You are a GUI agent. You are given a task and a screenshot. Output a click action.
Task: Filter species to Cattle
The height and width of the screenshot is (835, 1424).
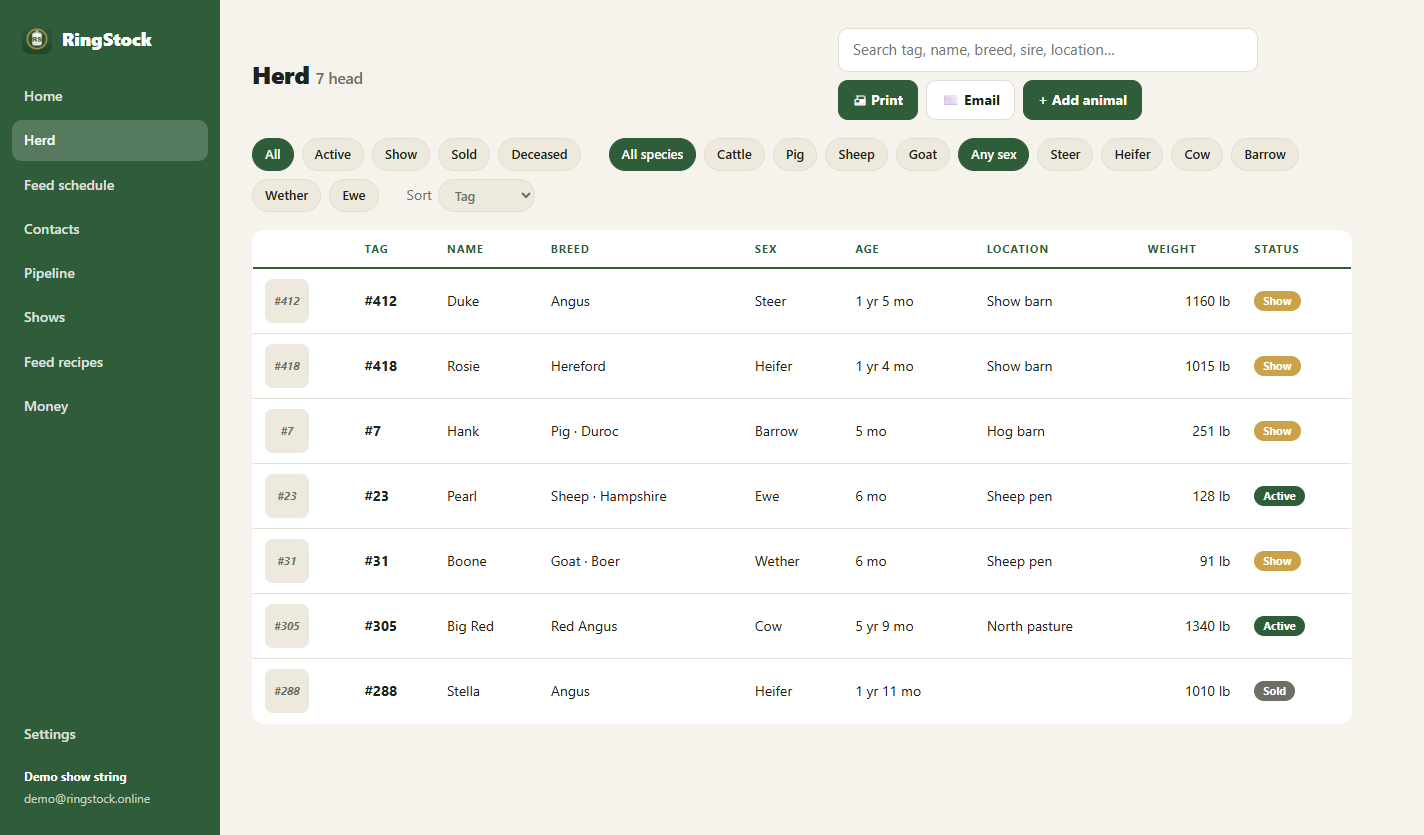734,155
